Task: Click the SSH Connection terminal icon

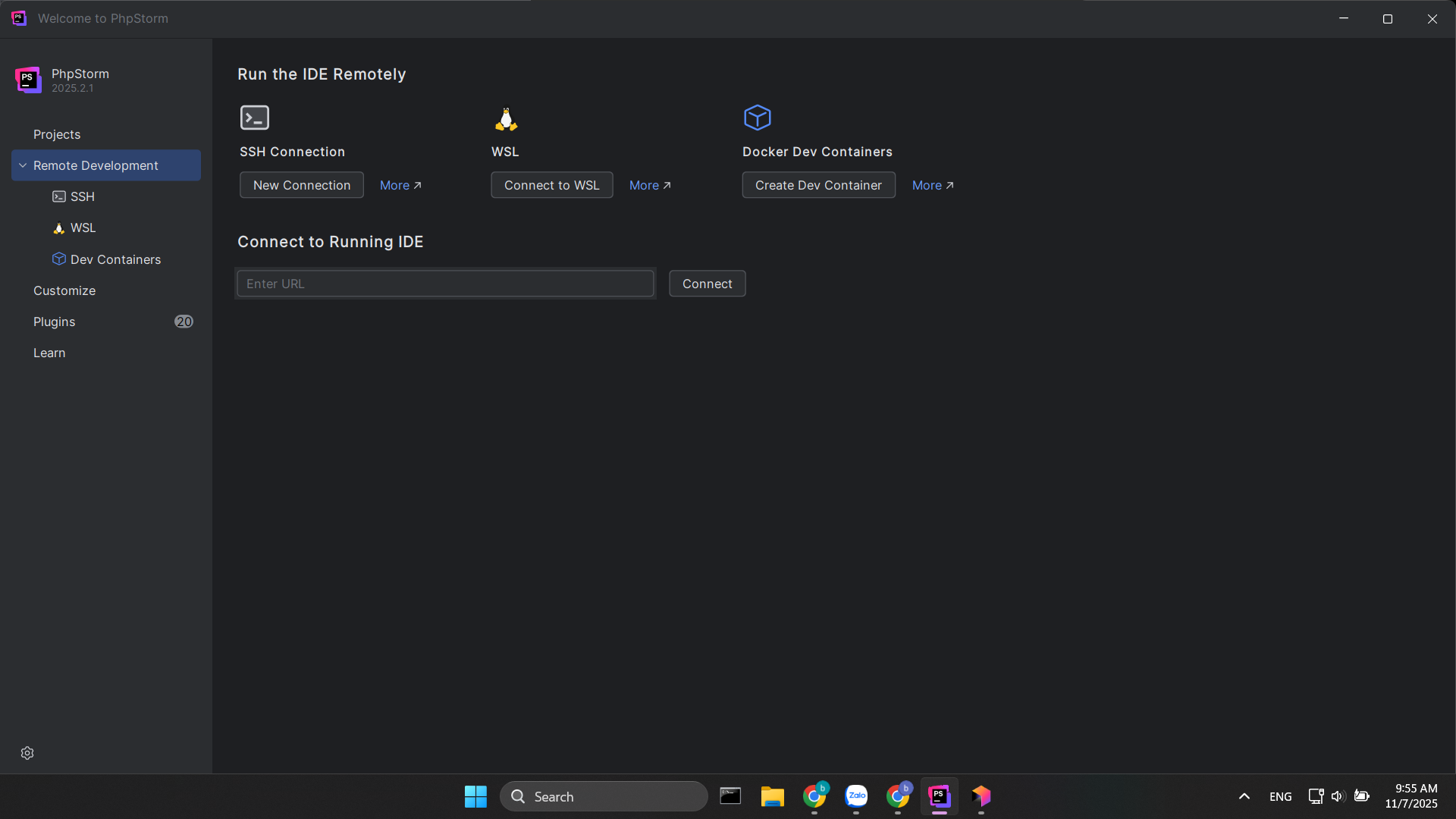Action: click(254, 118)
